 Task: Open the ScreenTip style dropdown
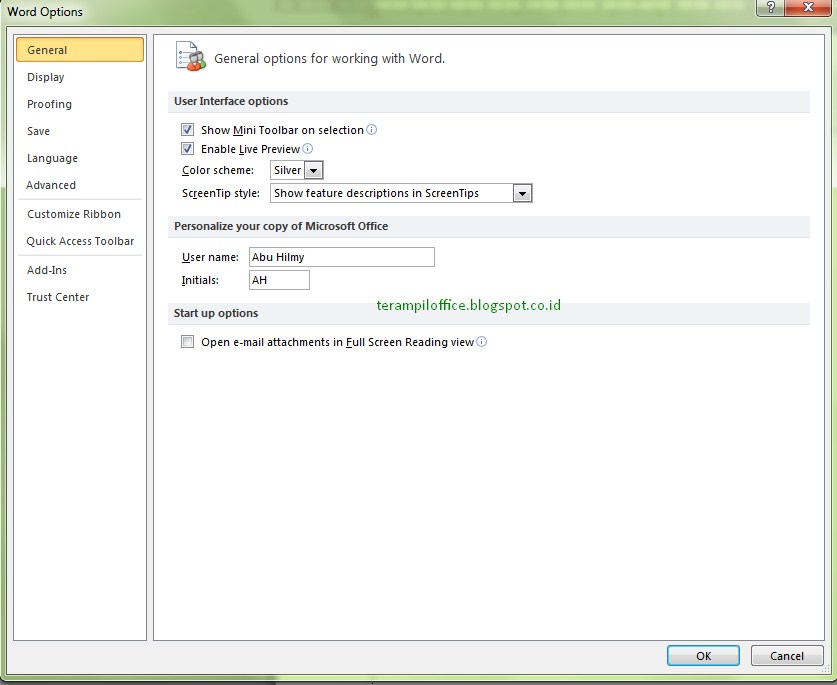click(522, 192)
